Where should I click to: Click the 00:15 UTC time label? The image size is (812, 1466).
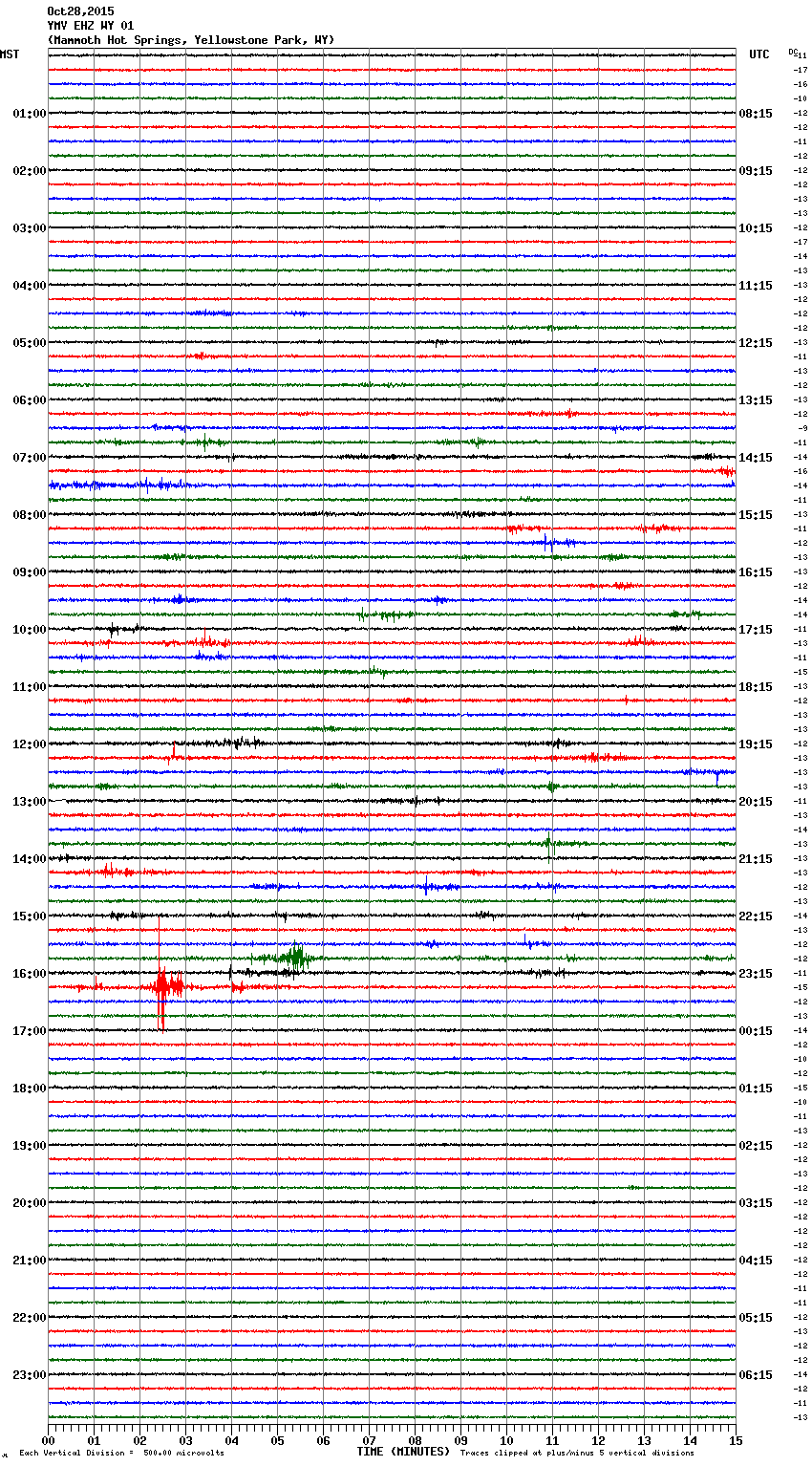(756, 1031)
